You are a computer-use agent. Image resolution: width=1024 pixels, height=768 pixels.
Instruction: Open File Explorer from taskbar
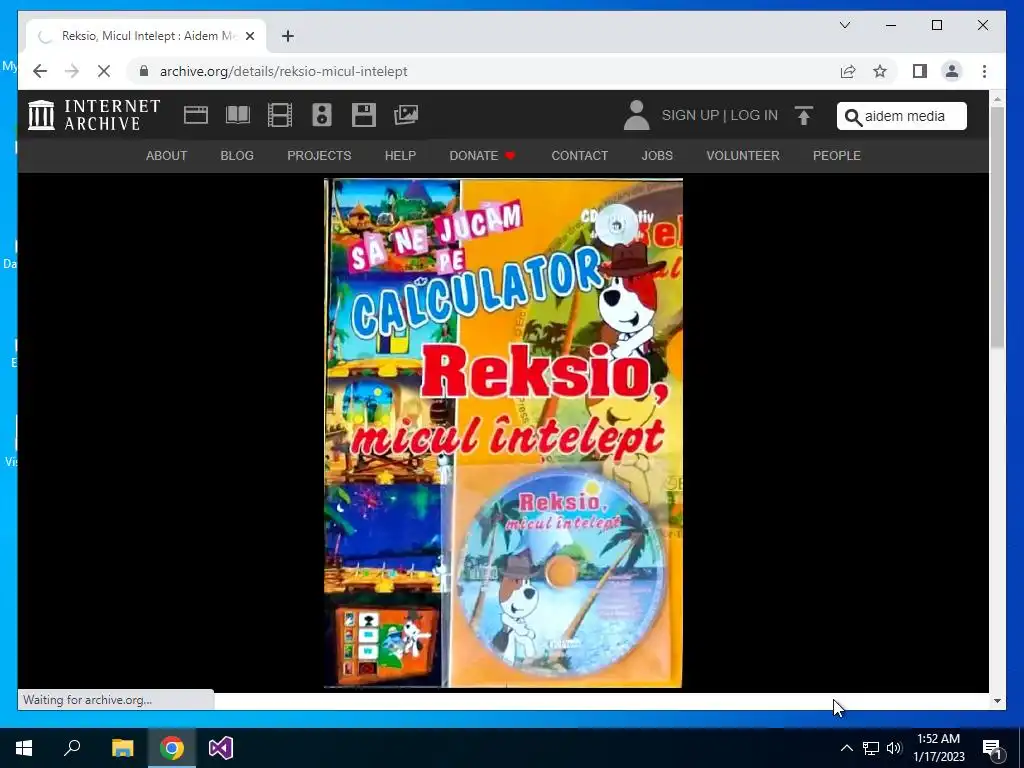[x=122, y=748]
